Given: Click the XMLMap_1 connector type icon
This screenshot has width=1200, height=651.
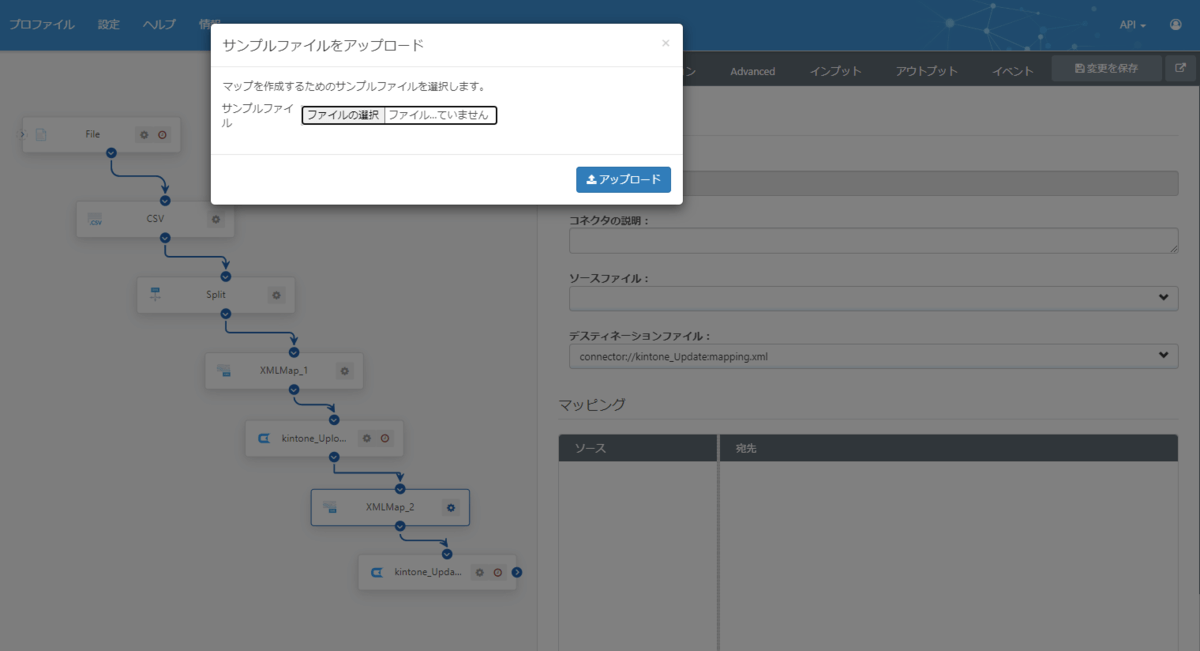Looking at the screenshot, I should pos(224,371).
